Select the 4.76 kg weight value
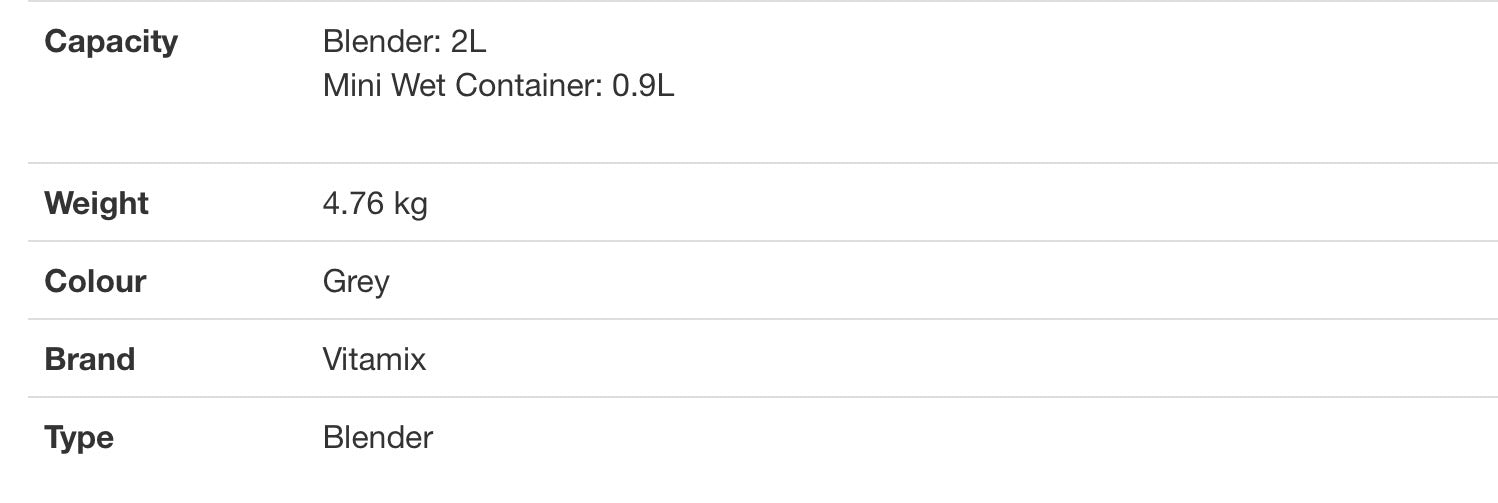 [x=375, y=204]
